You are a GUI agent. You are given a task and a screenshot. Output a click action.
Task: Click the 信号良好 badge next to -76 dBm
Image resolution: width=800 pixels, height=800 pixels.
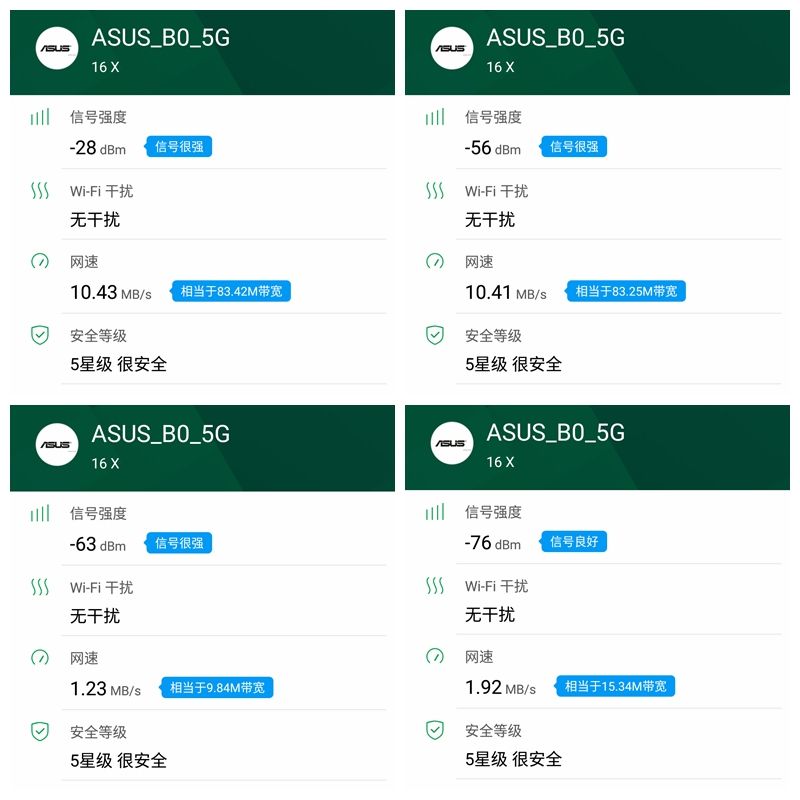pos(573,542)
